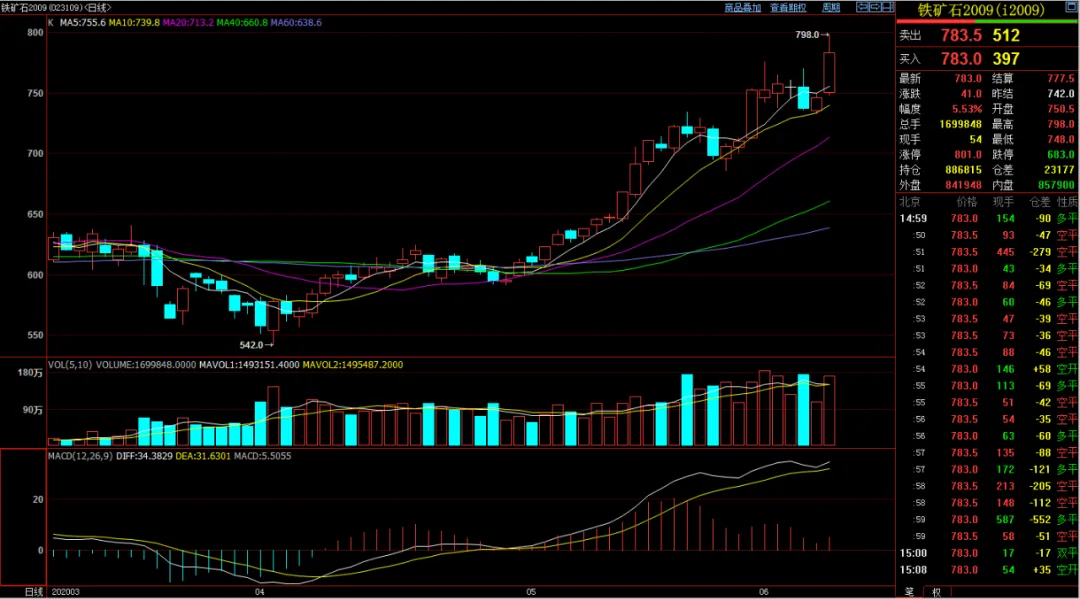Screen dimensions: 1080x599
Task: Click the left arrow navigation icon
Action: coord(862,7)
